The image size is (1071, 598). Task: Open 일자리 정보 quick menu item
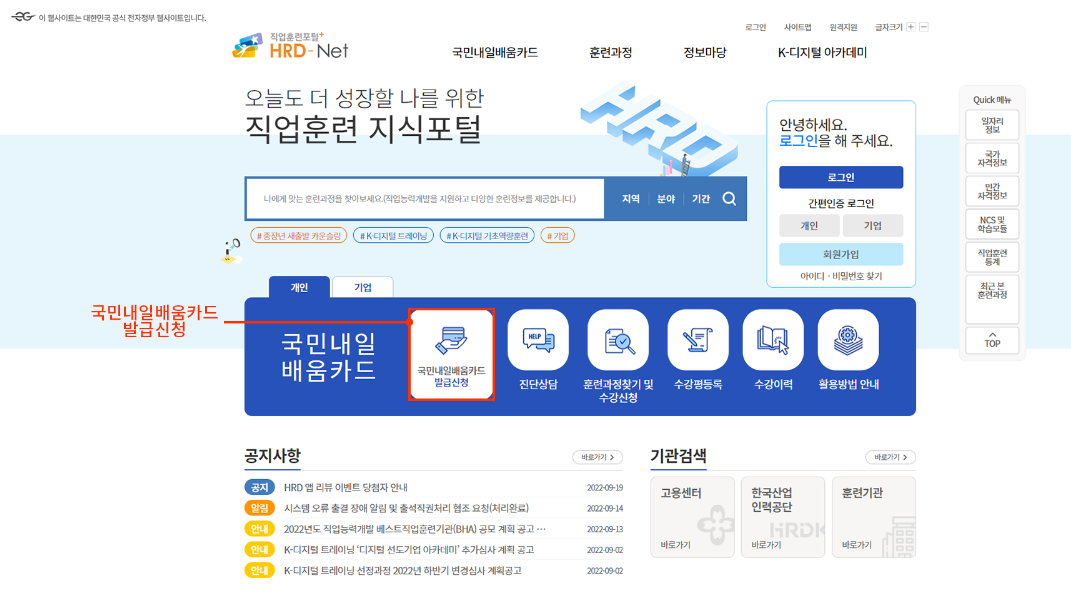992,126
